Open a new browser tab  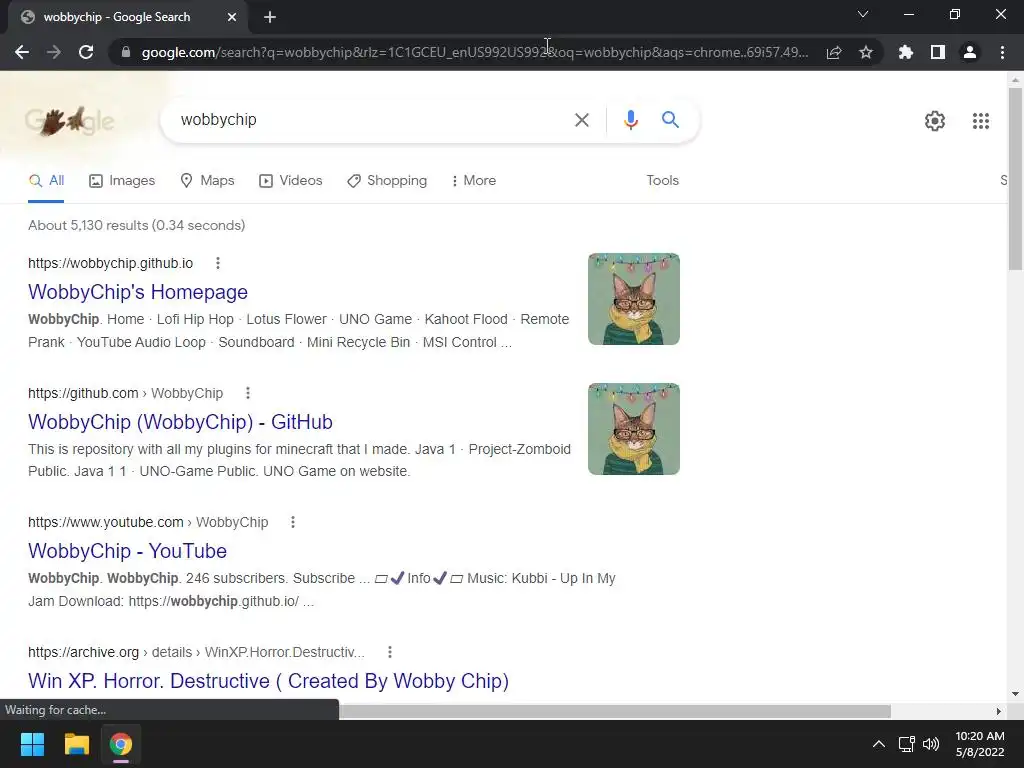tap(270, 18)
